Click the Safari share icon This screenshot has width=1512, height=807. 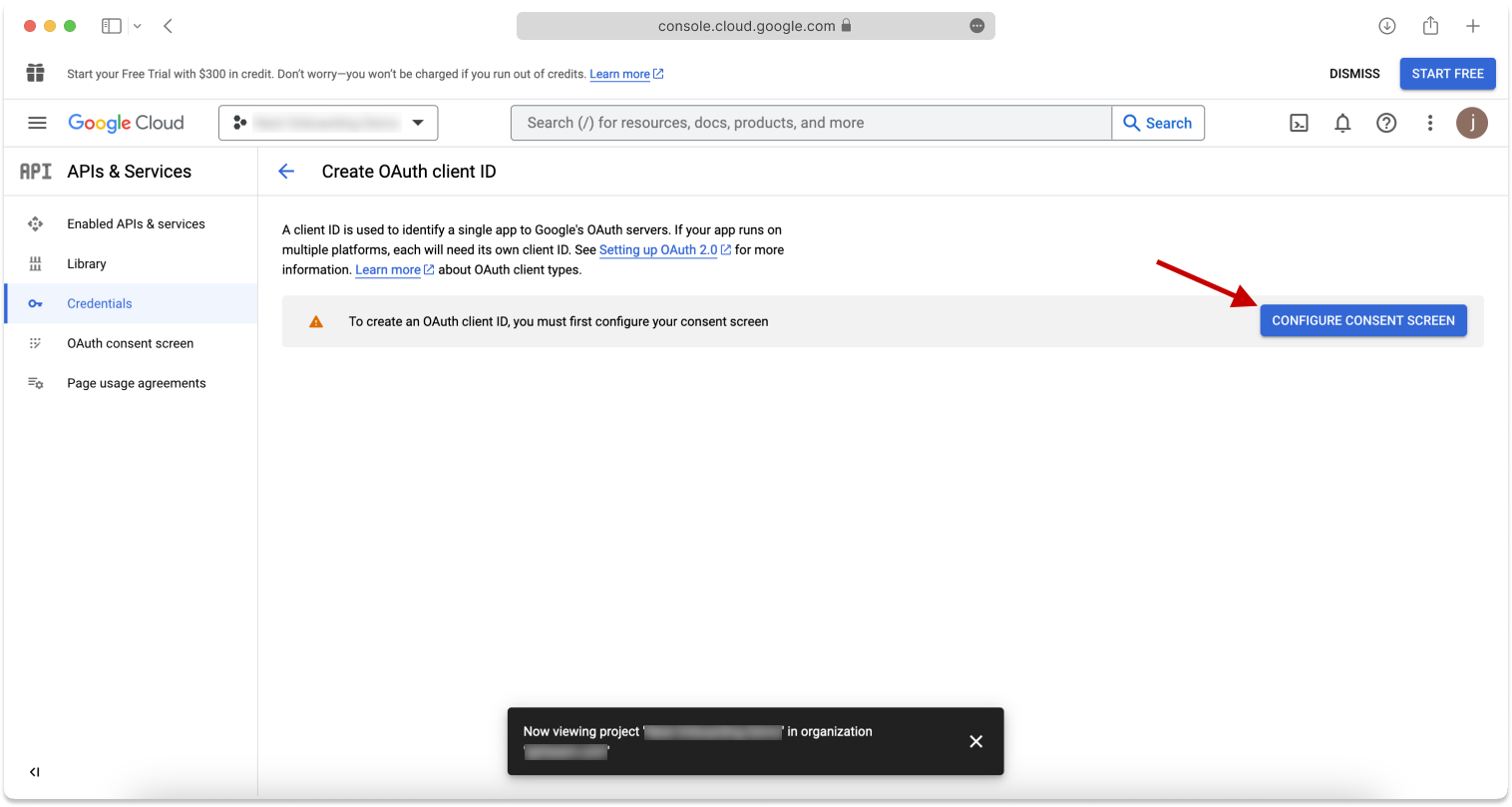[x=1430, y=25]
